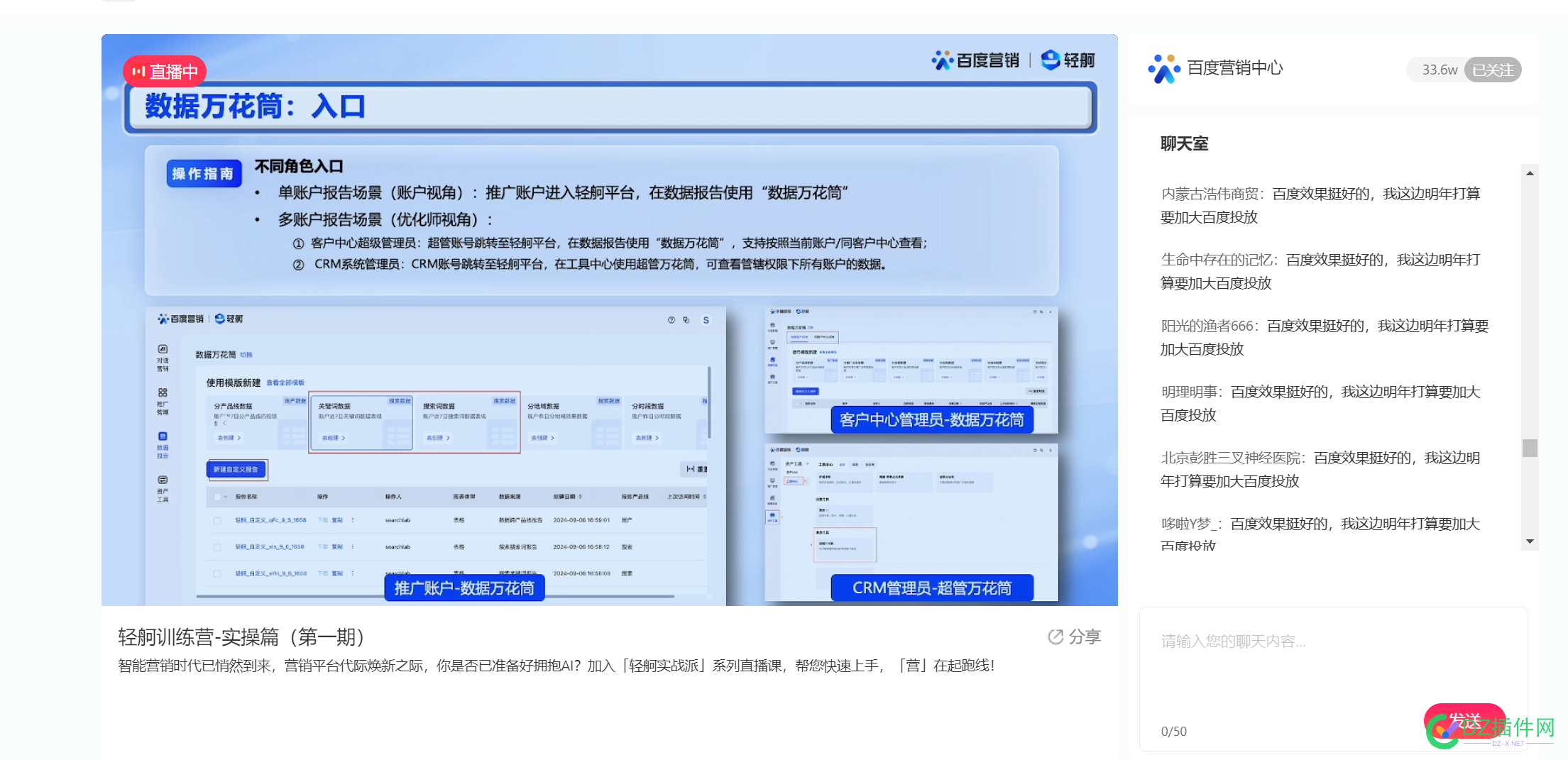Image resolution: width=1568 pixels, height=760 pixels.
Task: Click the 直播中 live badge
Action: [165, 72]
